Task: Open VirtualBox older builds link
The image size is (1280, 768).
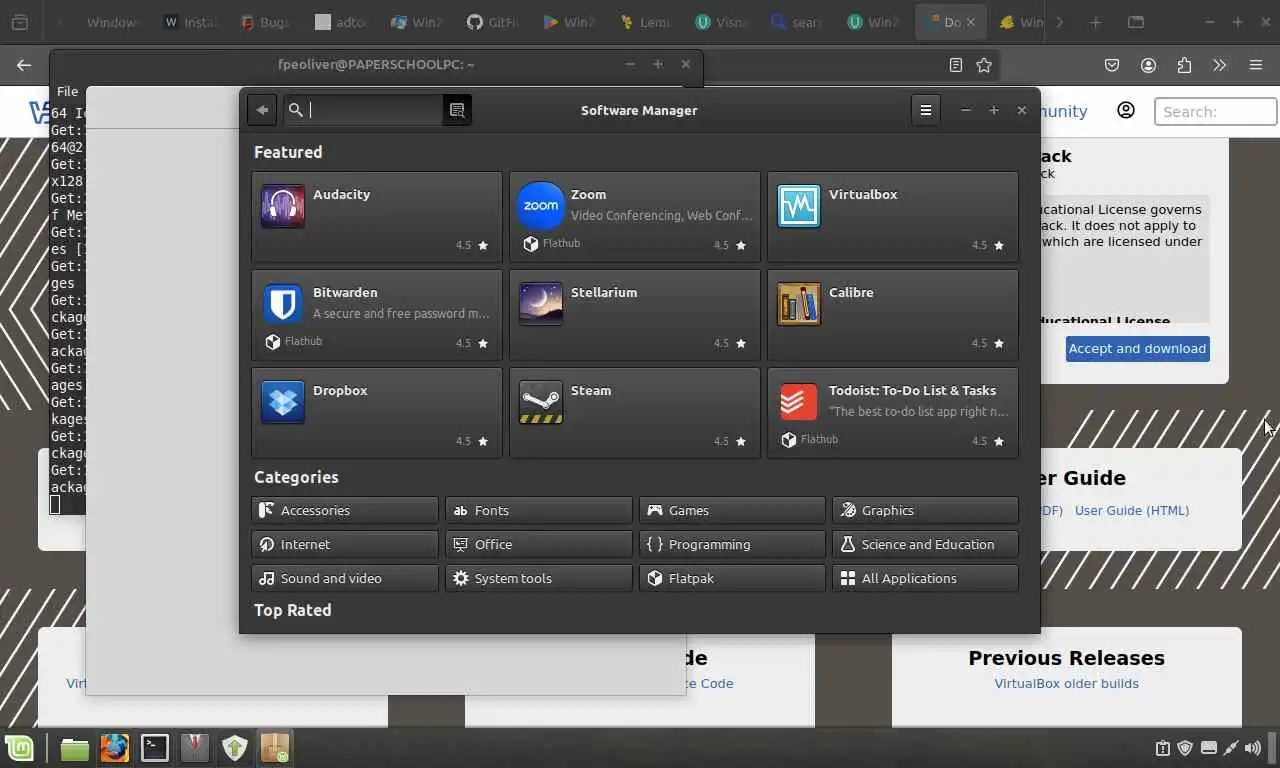Action: click(x=1066, y=683)
